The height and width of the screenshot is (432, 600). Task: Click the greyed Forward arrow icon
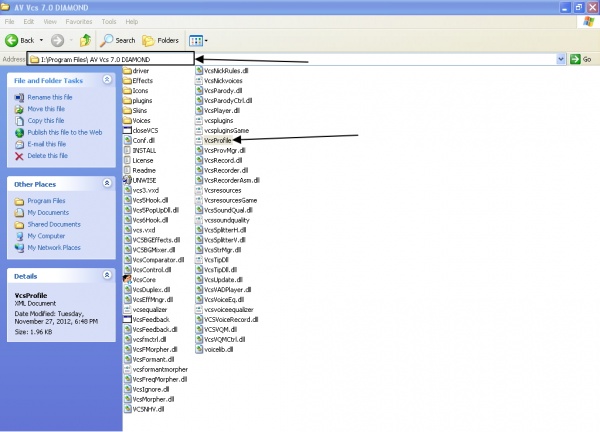(x=57, y=40)
